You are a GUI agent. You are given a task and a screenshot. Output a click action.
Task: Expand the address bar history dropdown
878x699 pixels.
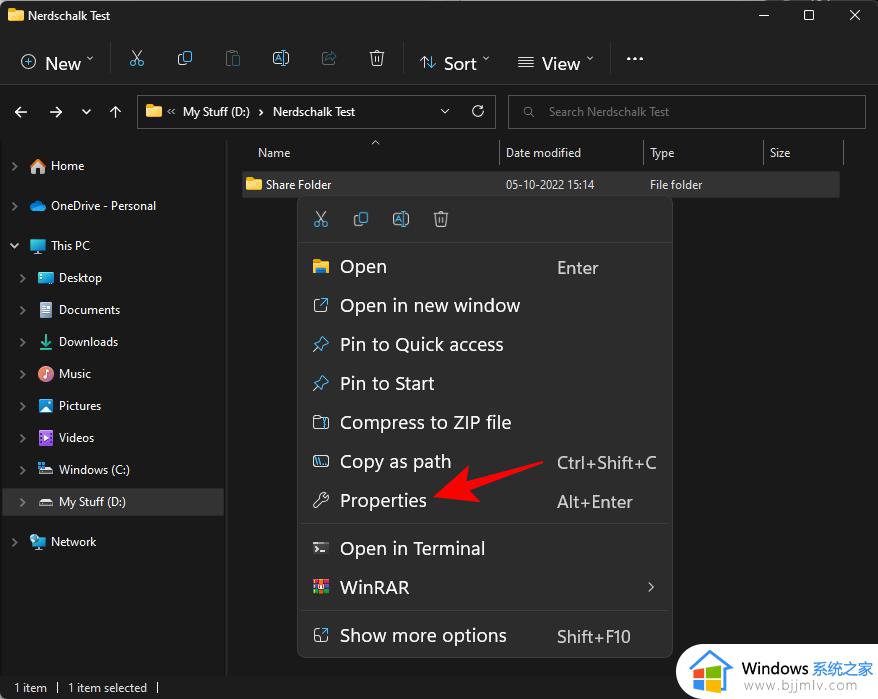(445, 111)
